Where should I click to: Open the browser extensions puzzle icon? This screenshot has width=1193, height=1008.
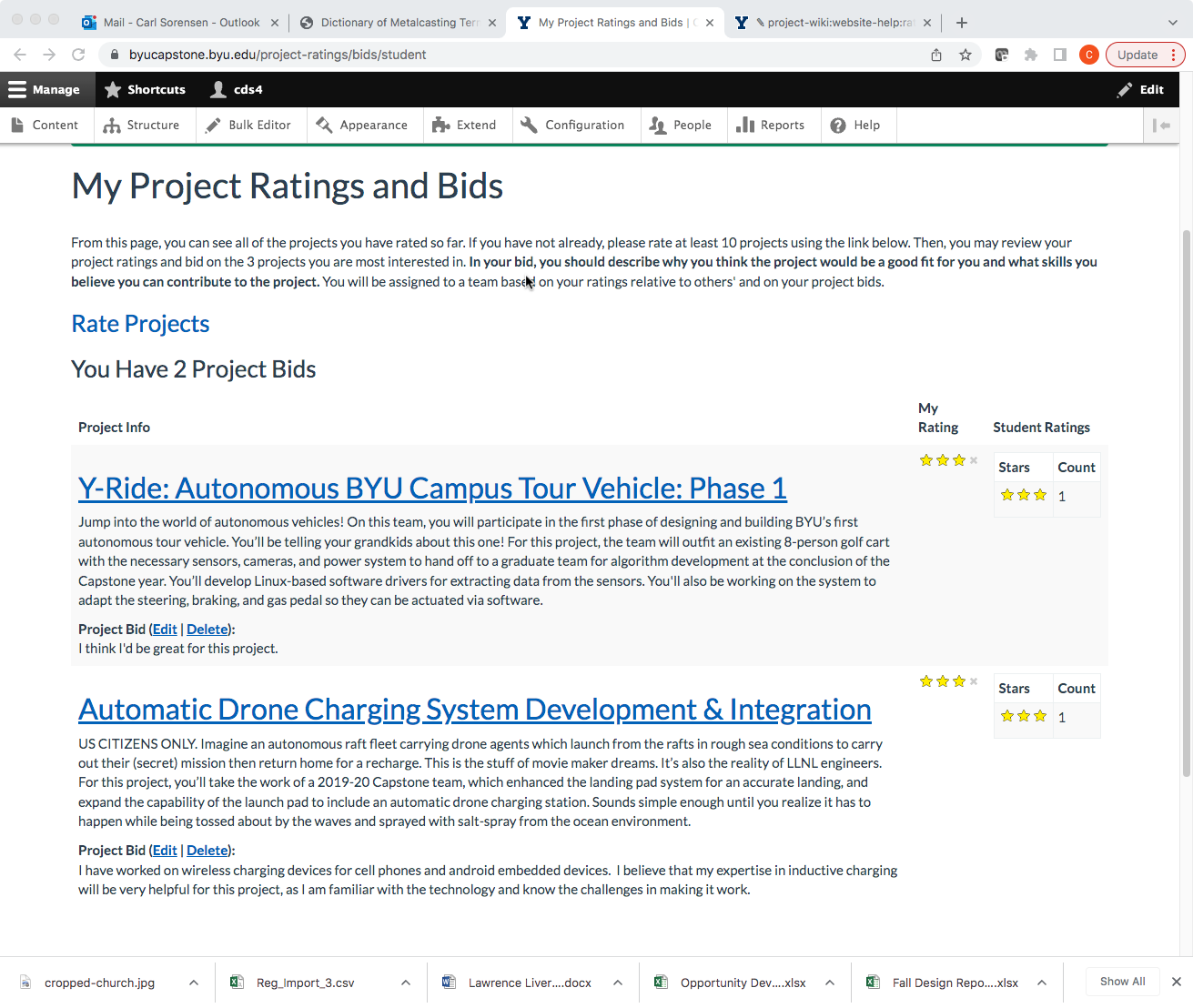1031,55
